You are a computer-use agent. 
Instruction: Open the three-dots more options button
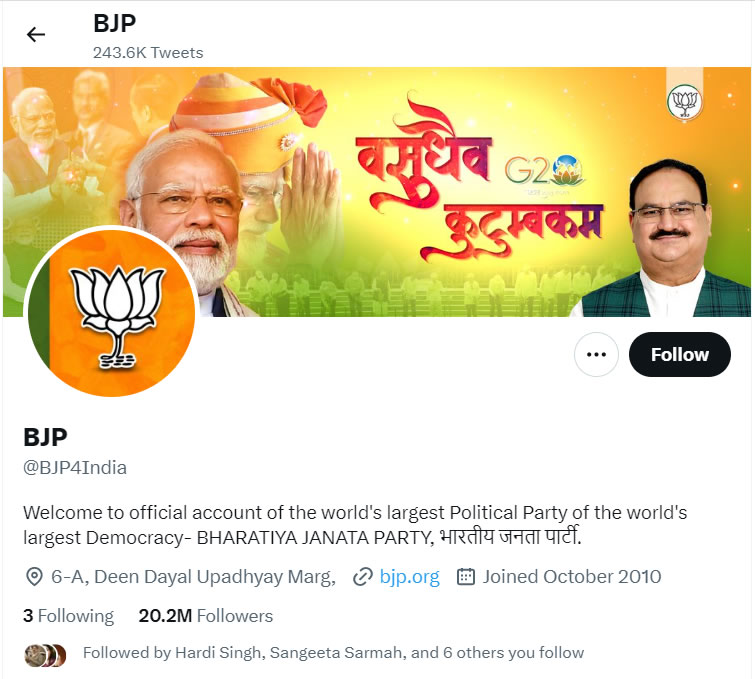coord(596,354)
